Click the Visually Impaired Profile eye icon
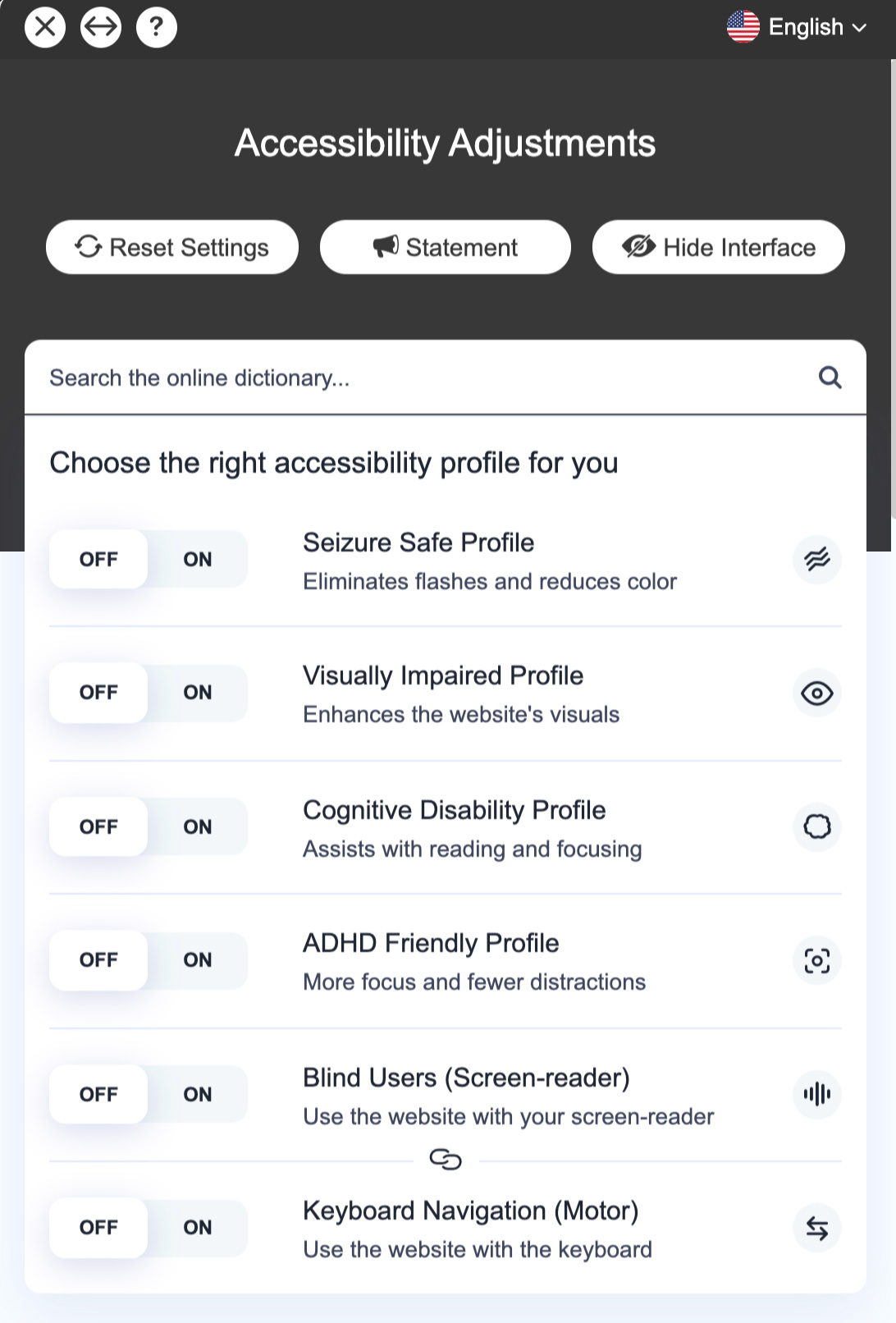The image size is (896, 1323). [817, 694]
